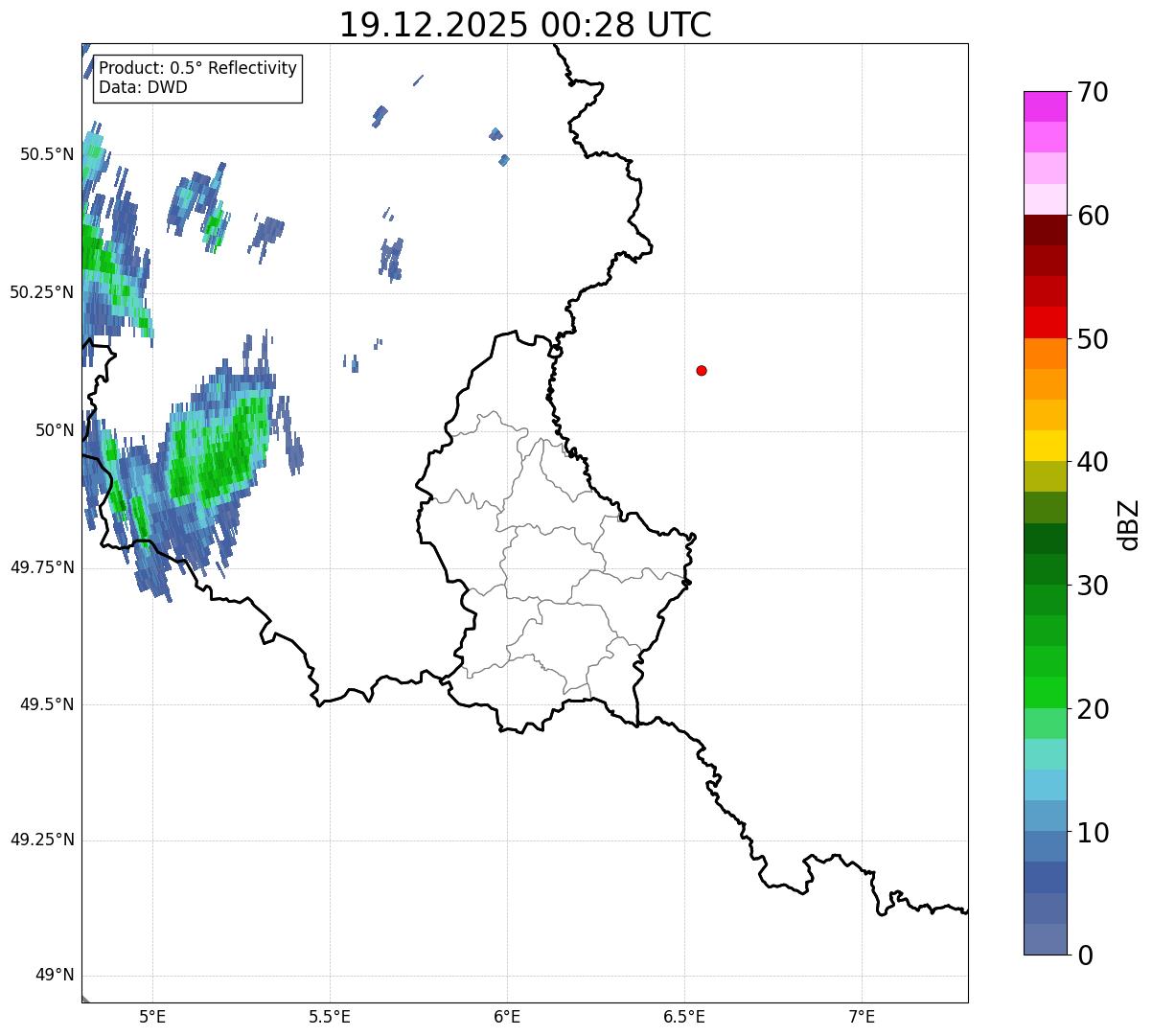Click the latitude label 50.5°N
The height and width of the screenshot is (1036, 1152).
pos(47,154)
